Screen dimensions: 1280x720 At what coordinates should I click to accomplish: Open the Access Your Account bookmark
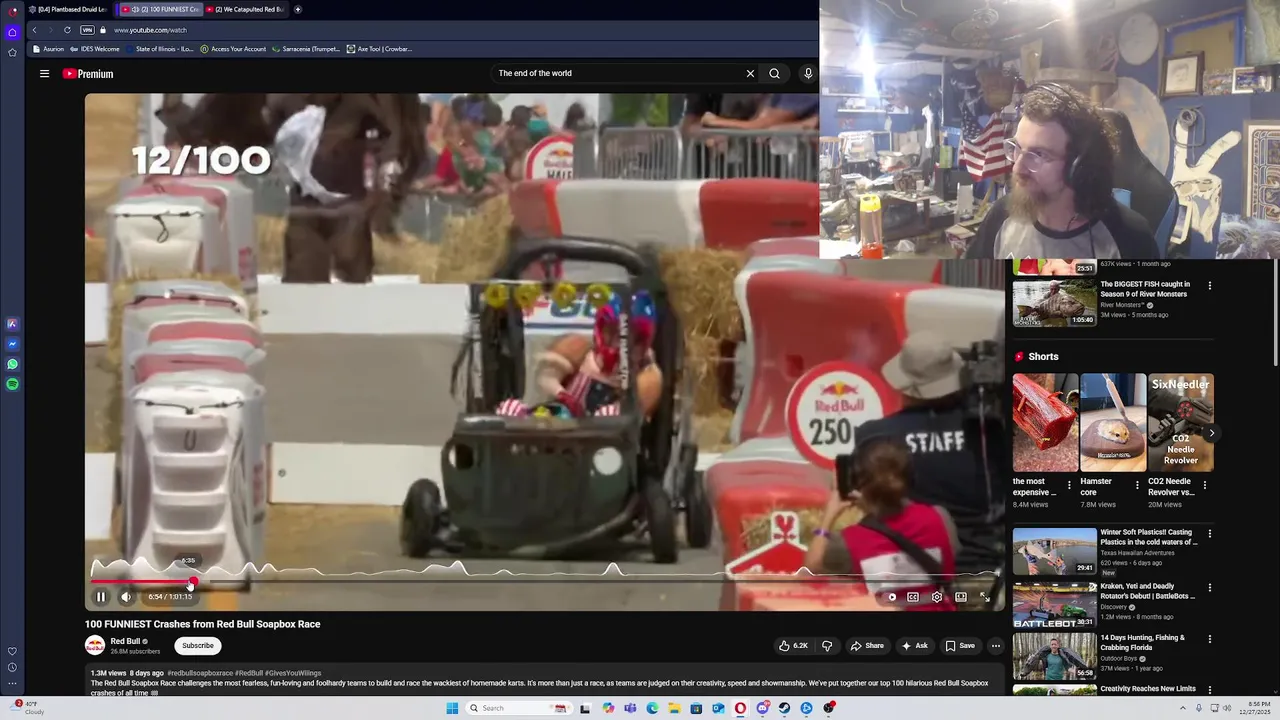(x=233, y=48)
